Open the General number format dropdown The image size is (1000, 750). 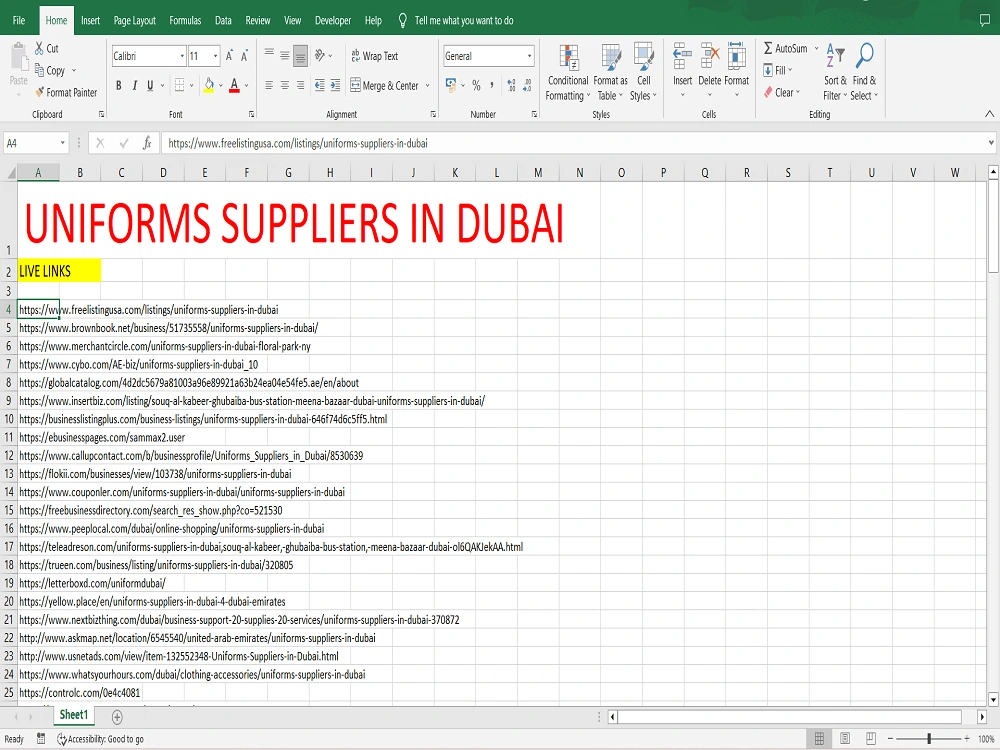[x=529, y=56]
